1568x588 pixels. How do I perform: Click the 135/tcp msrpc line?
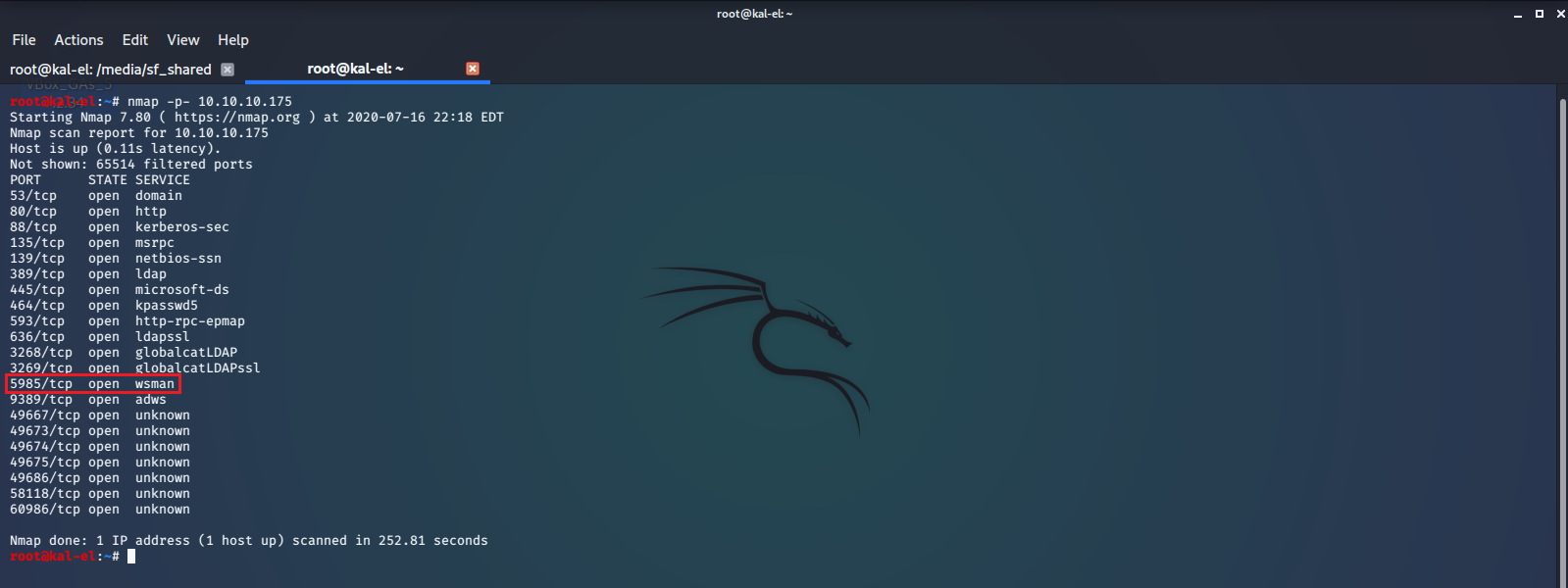tap(92, 243)
